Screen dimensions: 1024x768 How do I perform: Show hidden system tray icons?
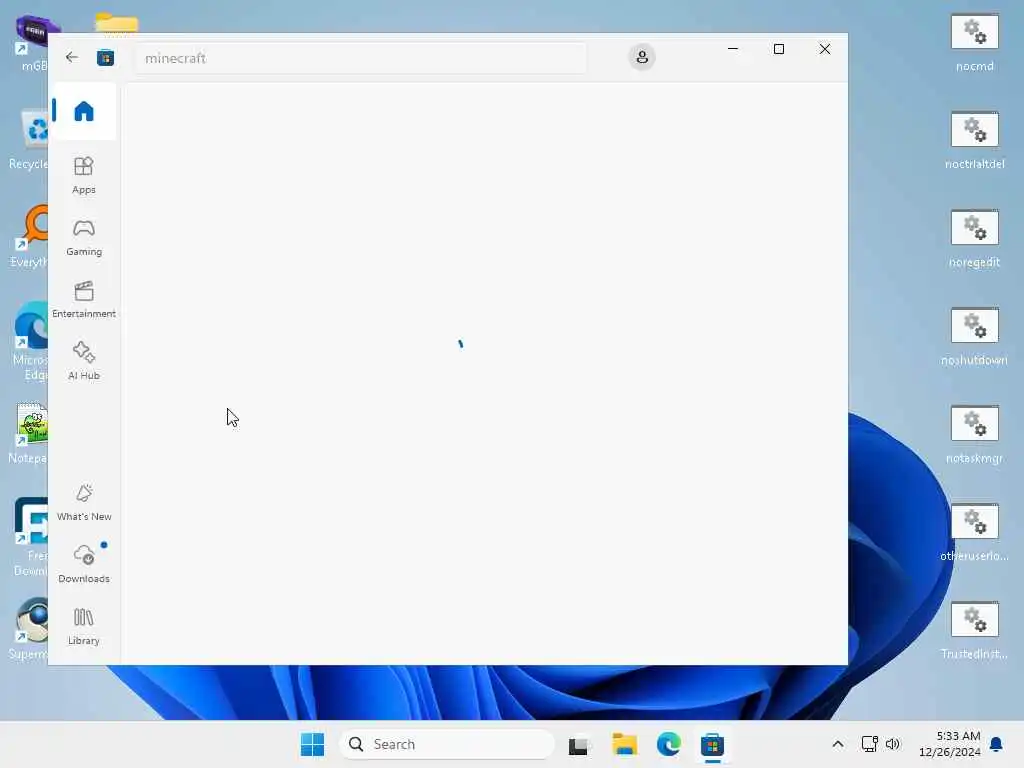838,744
